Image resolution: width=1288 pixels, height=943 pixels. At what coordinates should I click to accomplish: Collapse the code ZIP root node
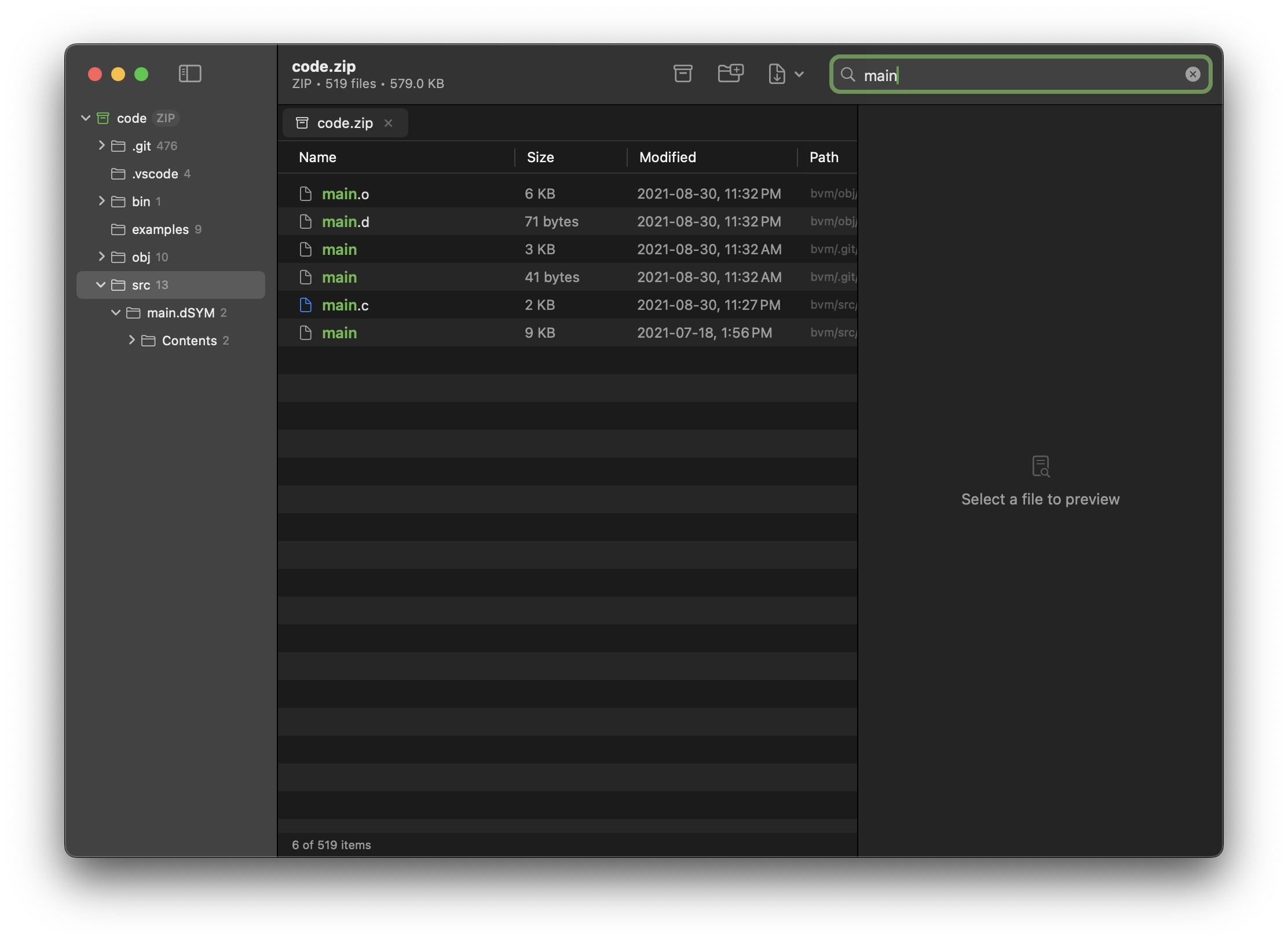(86, 118)
